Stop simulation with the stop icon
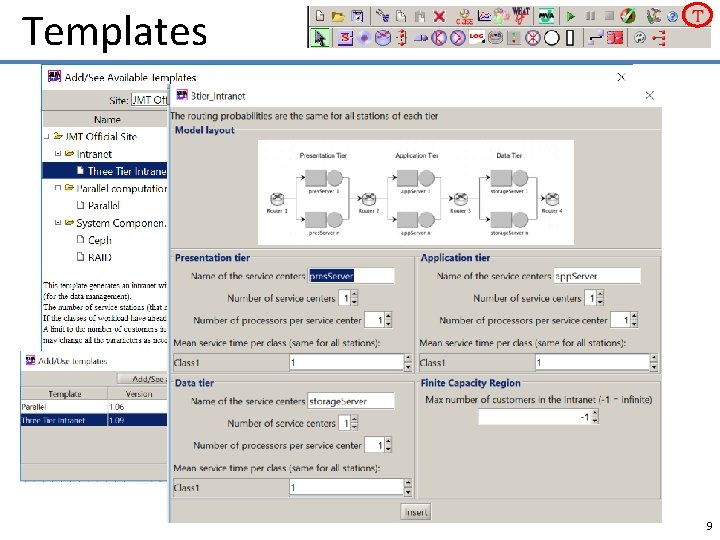Screen dimensions: 720x540 tap(609, 16)
